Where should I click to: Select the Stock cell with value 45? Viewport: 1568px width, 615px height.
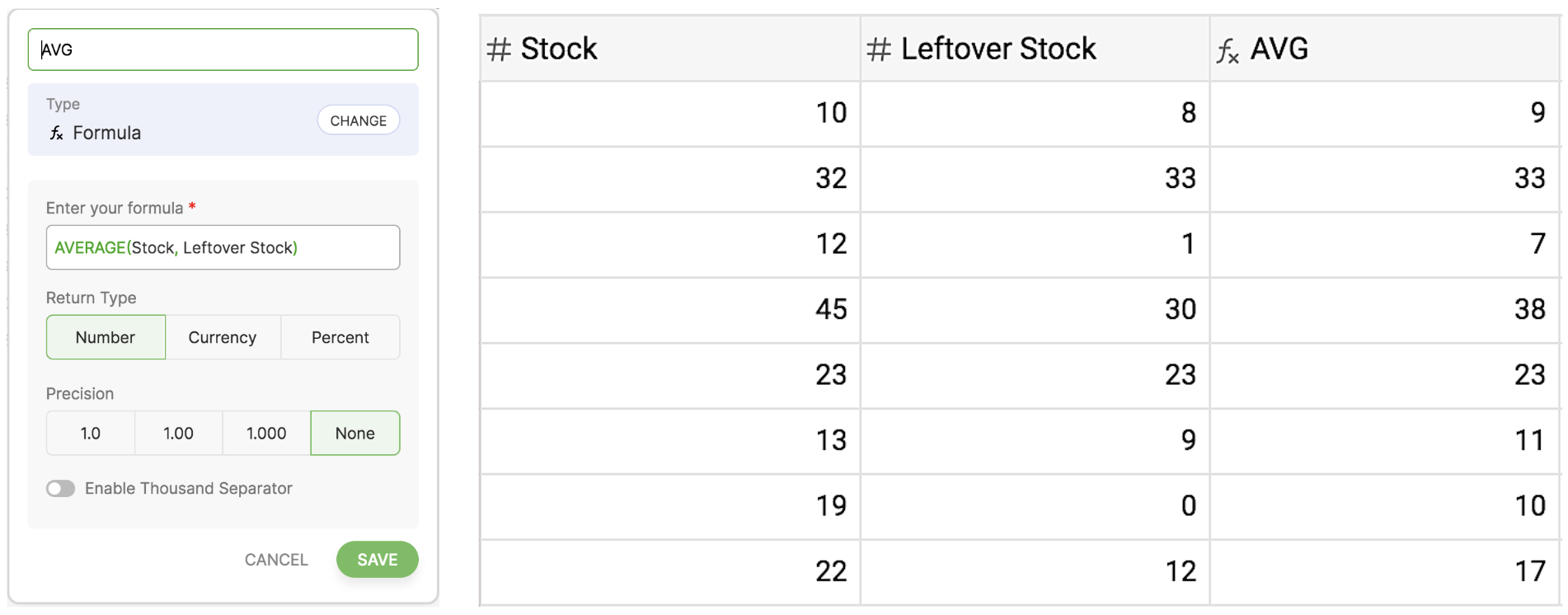pos(669,310)
